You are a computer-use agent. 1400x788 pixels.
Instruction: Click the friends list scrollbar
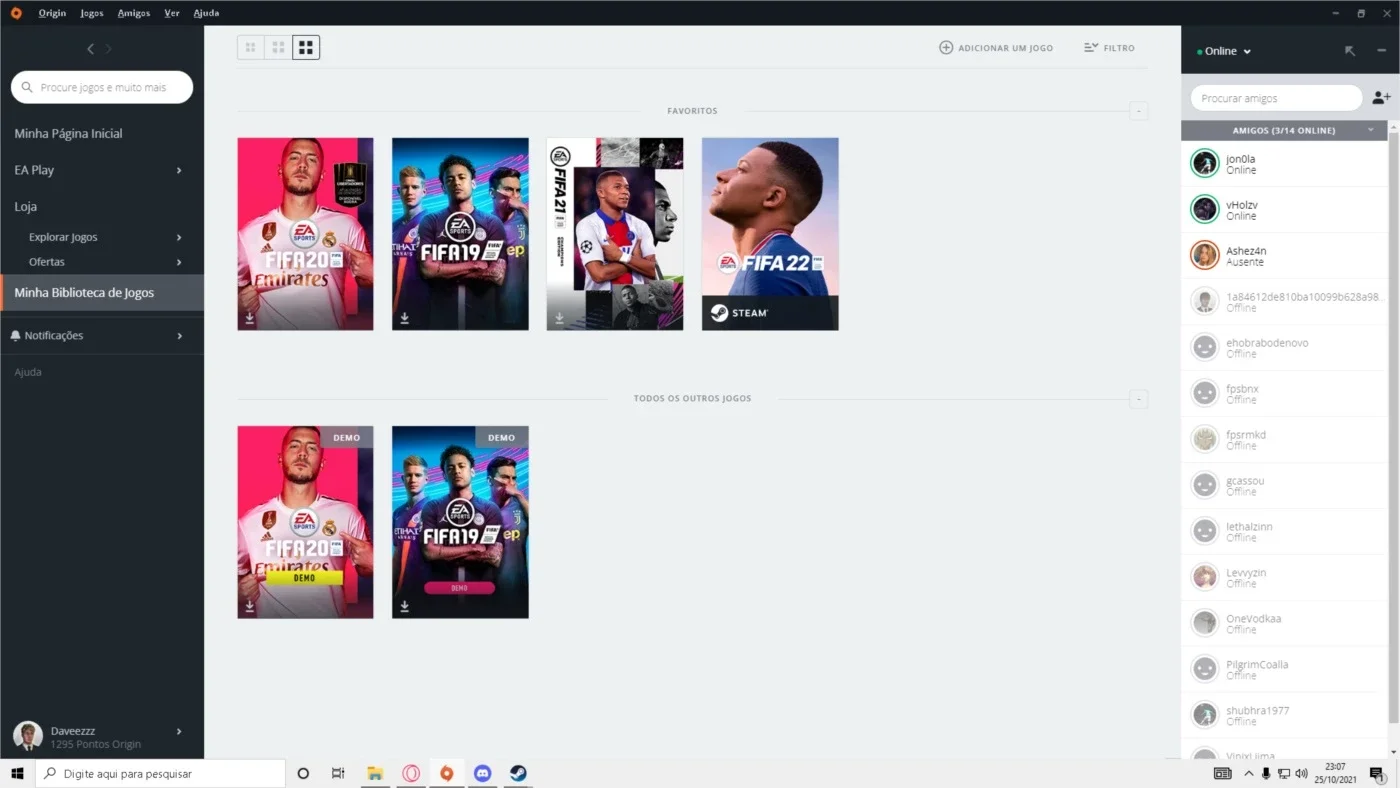tap(1394, 428)
